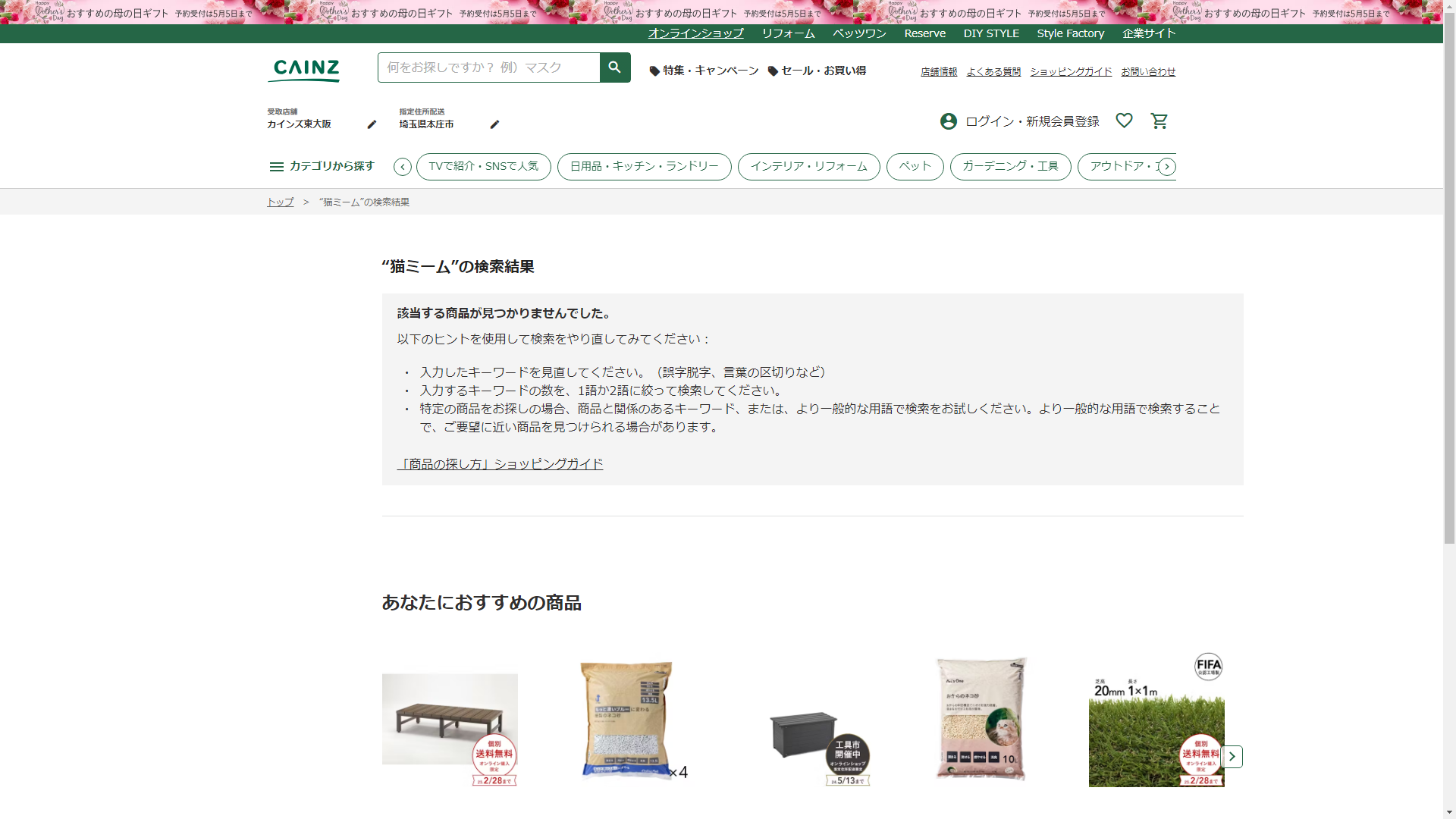Image resolution: width=1456 pixels, height=819 pixels.
Task: Click セール・お買い得 link
Action: [817, 71]
